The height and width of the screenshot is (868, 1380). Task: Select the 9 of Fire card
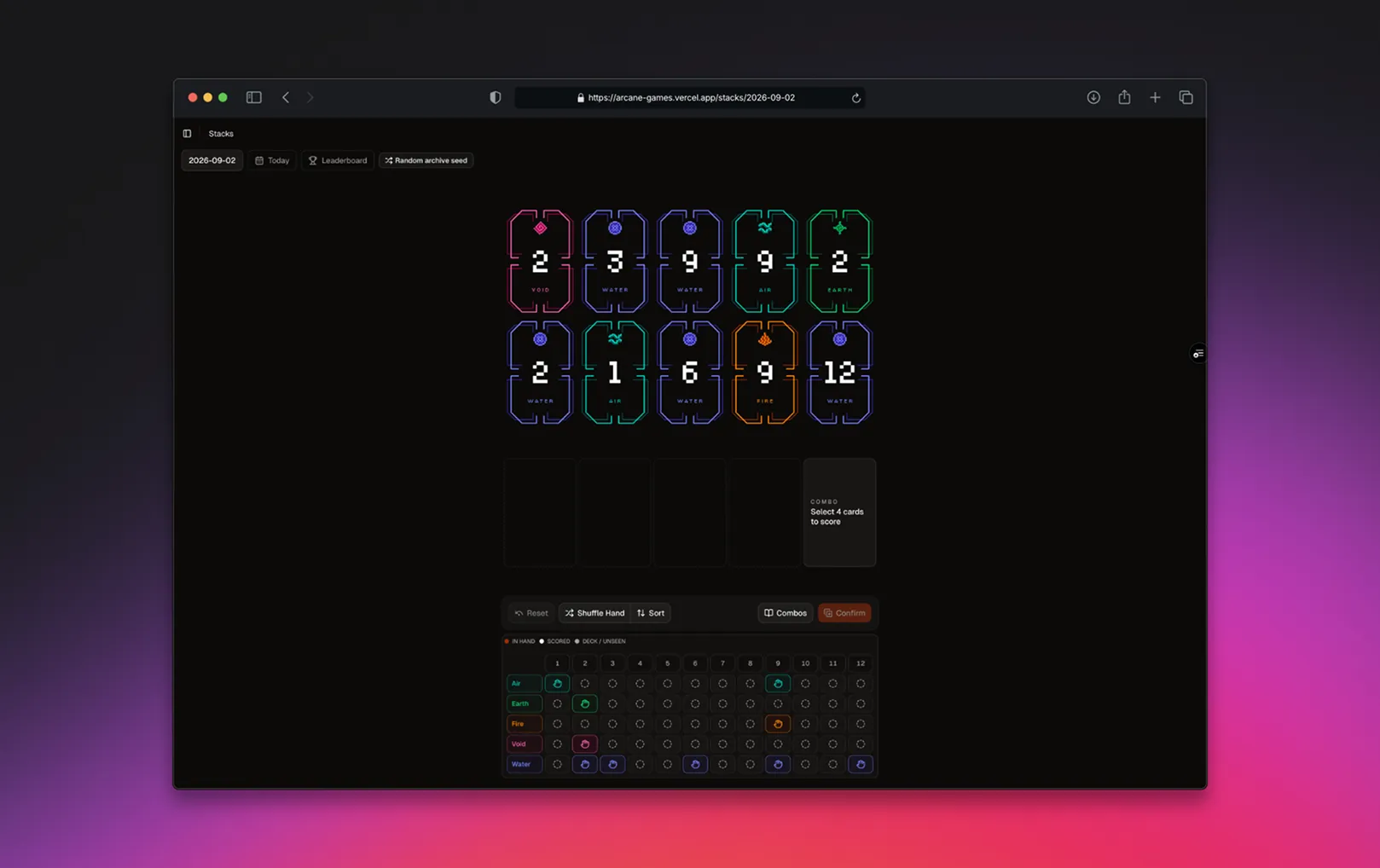pyautogui.click(x=765, y=372)
